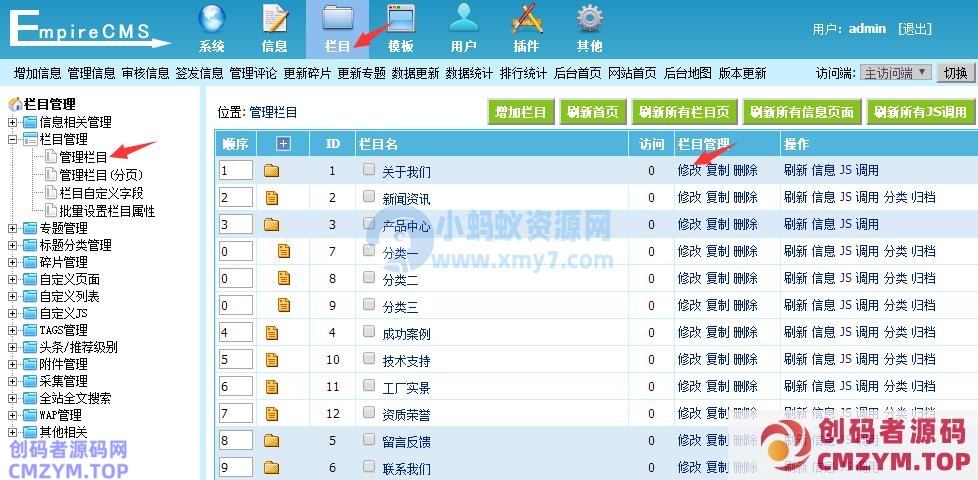978x480 pixels.
Task: Open the 其他 gear icon
Action: tap(590, 19)
